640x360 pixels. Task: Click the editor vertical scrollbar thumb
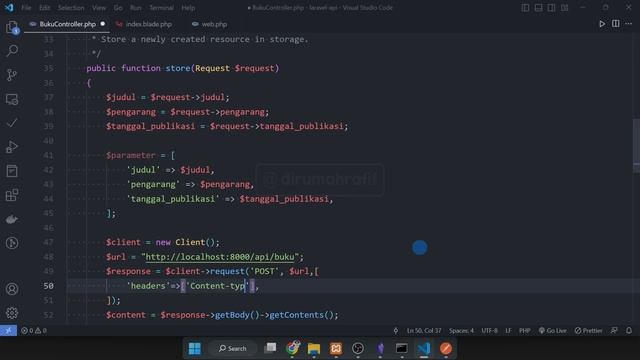[636, 146]
